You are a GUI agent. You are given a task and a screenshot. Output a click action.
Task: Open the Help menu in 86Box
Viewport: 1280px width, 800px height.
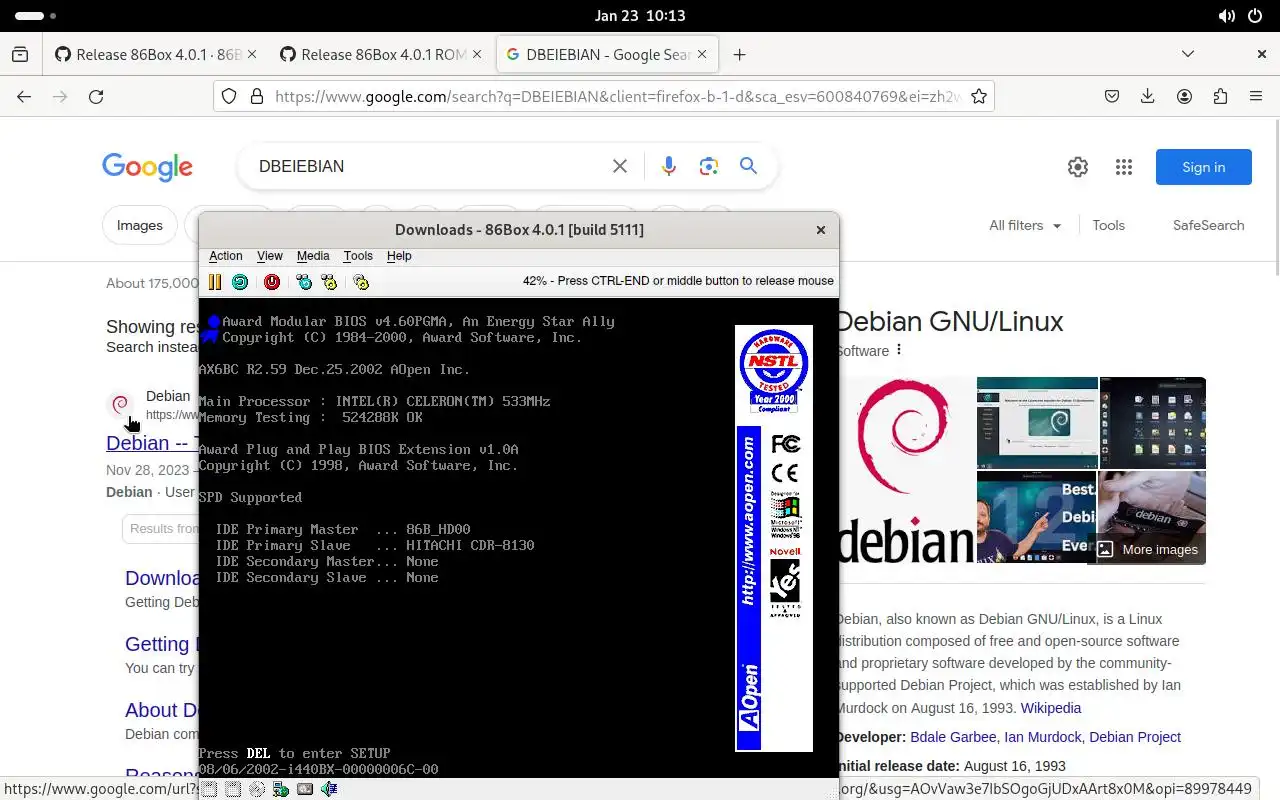[x=399, y=256]
